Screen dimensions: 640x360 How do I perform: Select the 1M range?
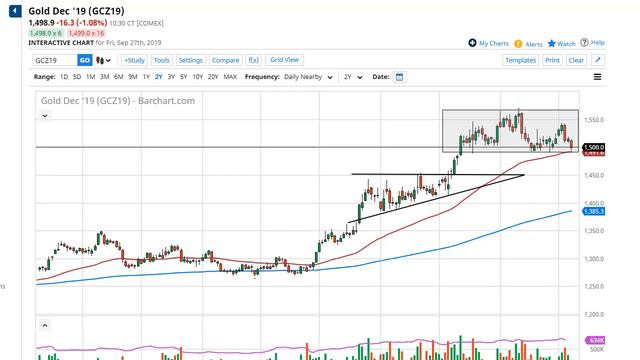point(91,77)
